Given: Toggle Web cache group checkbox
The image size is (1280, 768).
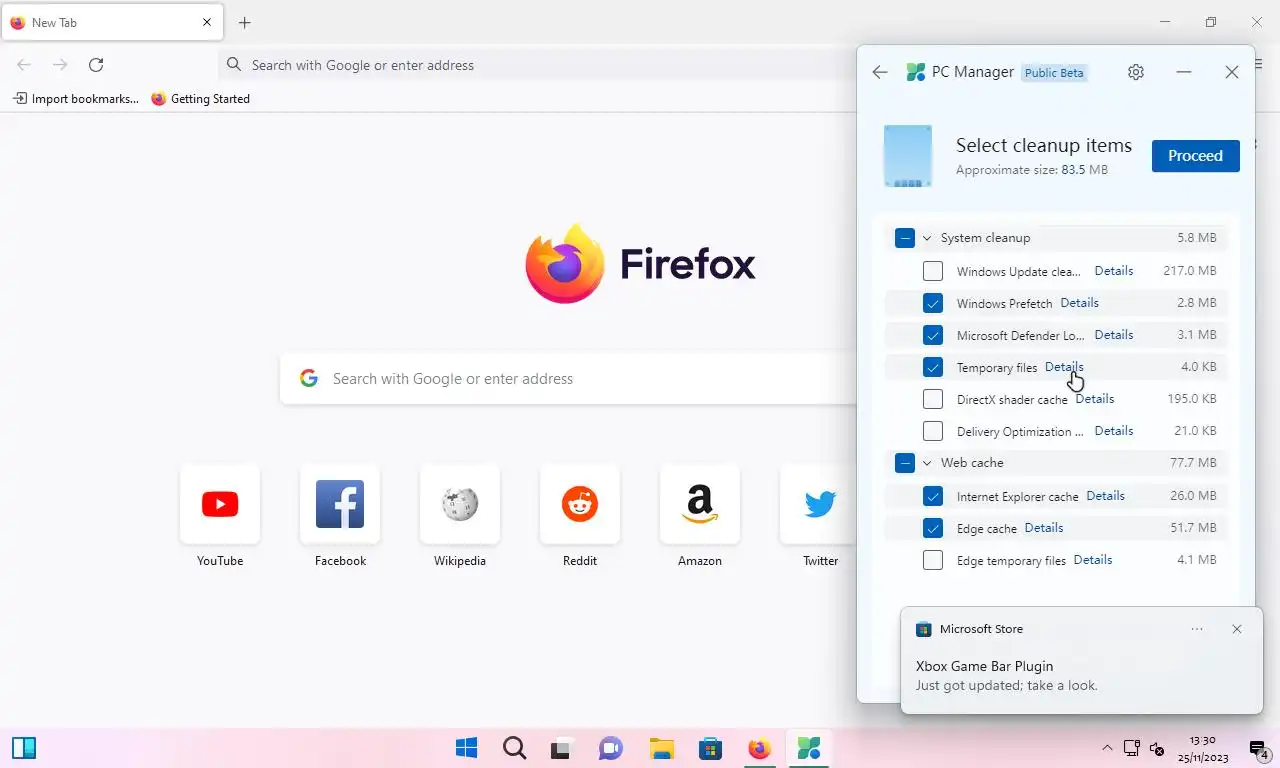Looking at the screenshot, I should pos(904,463).
